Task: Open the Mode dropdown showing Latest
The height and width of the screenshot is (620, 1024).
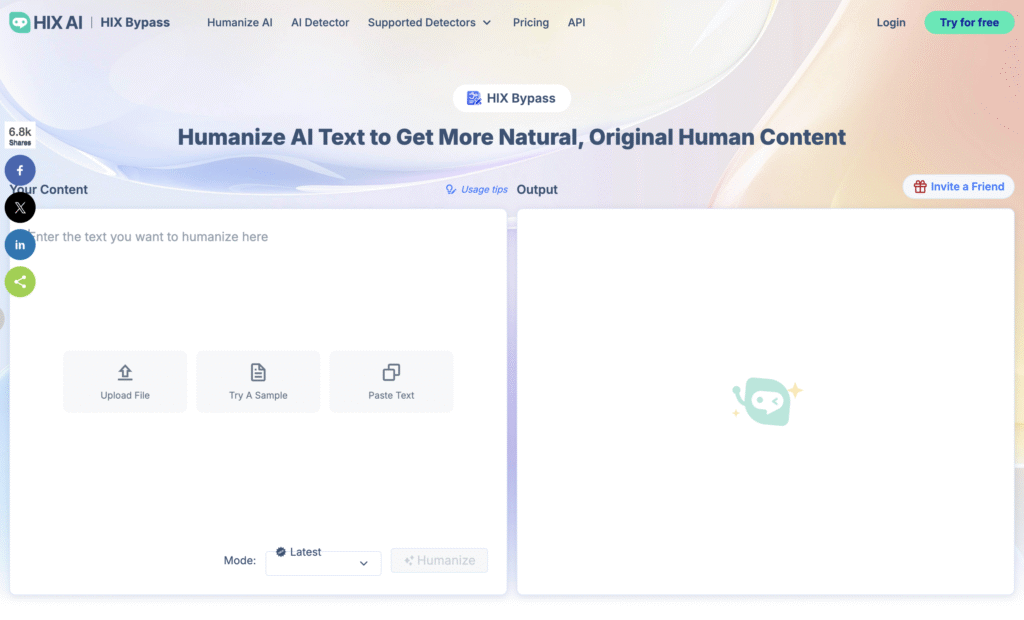Action: tap(323, 561)
